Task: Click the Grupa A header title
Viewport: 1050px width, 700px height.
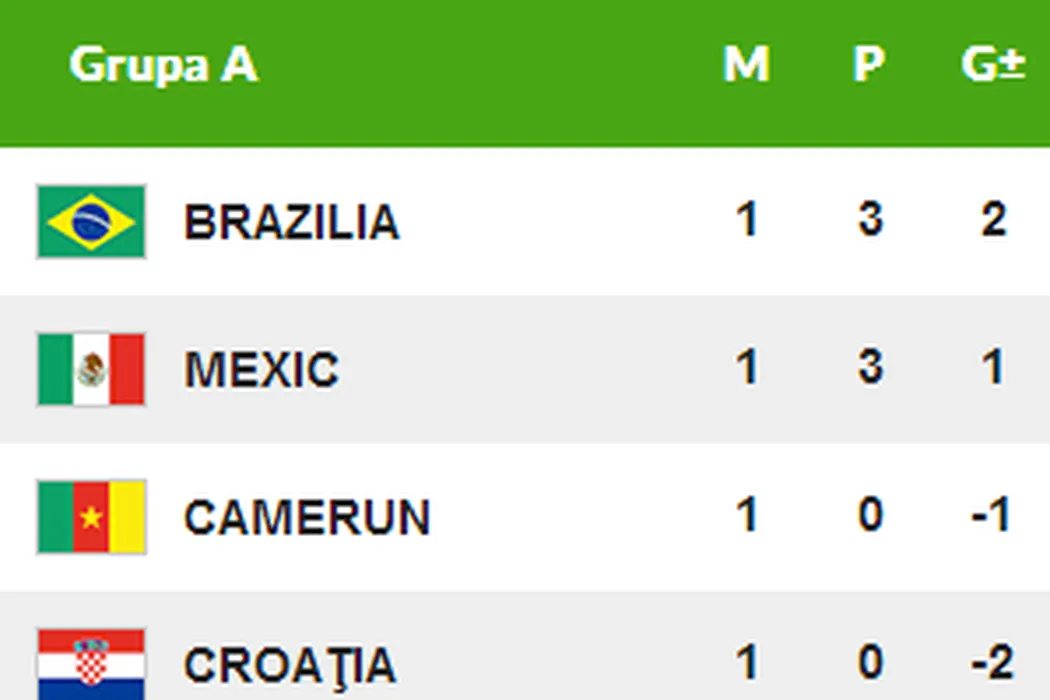Action: point(163,66)
